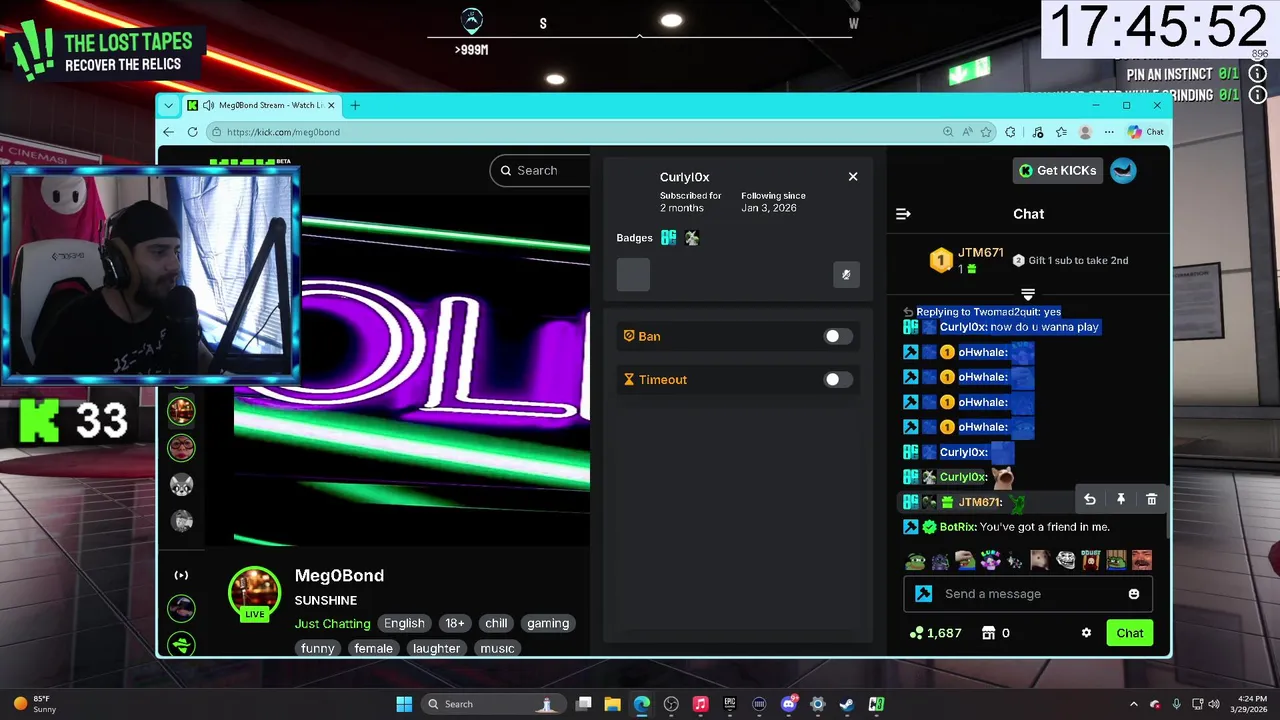The image size is (1280, 720).
Task: Click CurlyI0x username in 'now do u wanna play' message
Action: [x=962, y=327]
